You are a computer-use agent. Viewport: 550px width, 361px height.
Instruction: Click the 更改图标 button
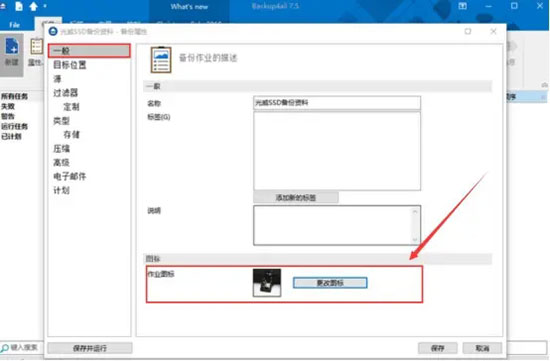click(330, 283)
